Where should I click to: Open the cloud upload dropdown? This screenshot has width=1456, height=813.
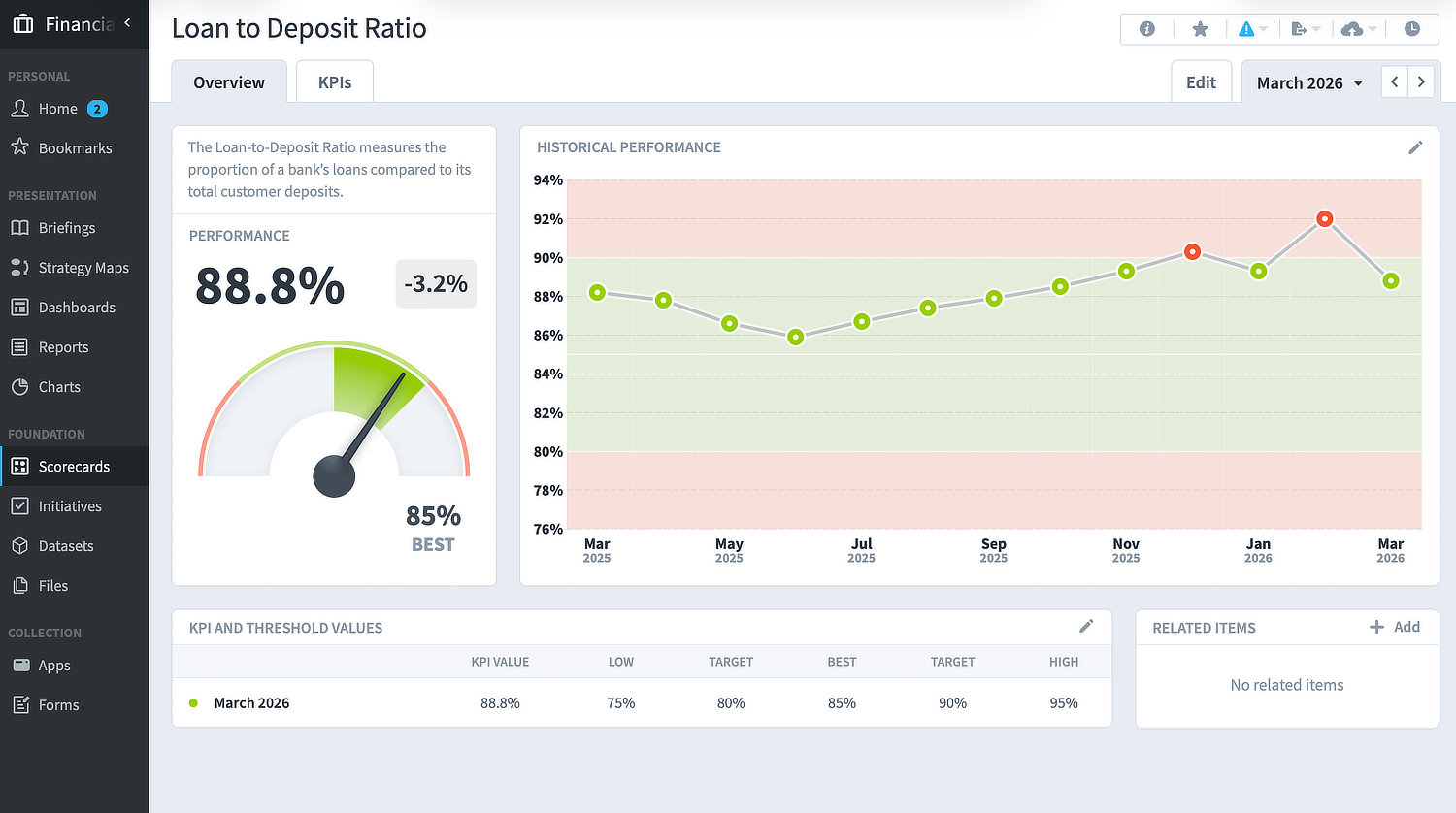1358,29
